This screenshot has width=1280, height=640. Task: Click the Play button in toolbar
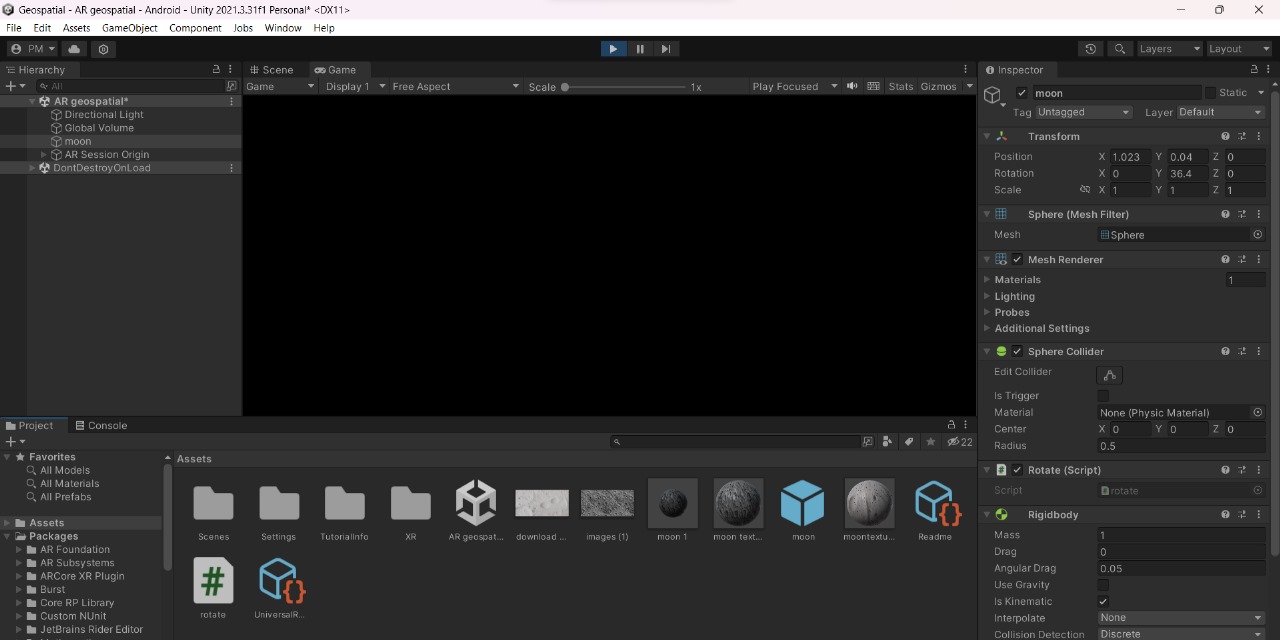click(x=613, y=49)
